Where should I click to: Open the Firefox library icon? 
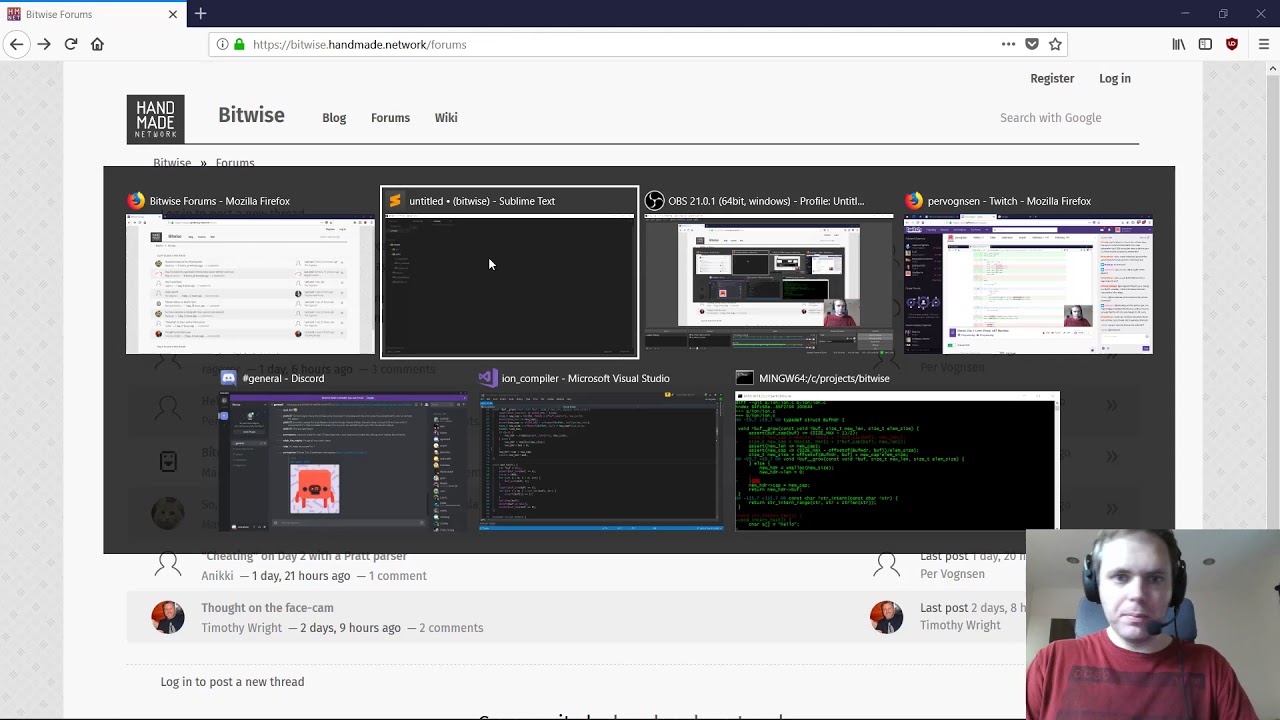(x=1179, y=44)
